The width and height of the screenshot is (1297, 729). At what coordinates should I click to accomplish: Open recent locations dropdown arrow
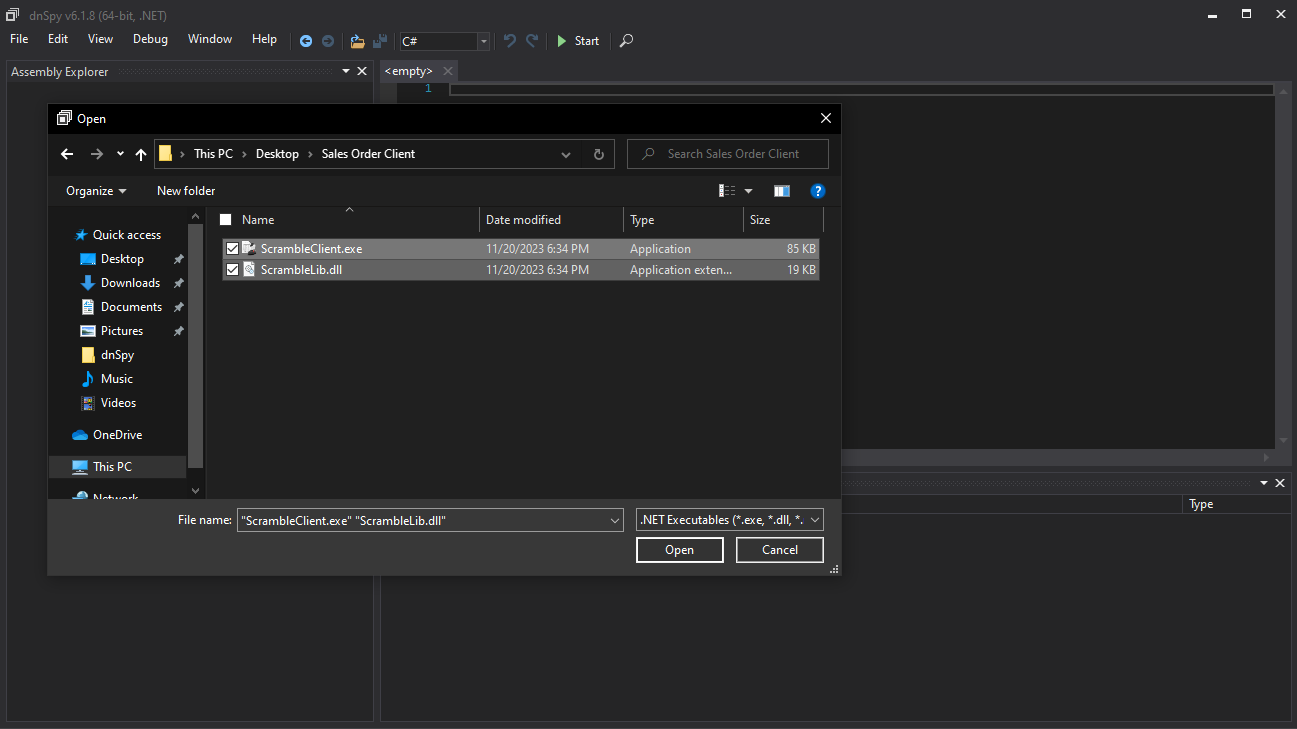click(120, 154)
